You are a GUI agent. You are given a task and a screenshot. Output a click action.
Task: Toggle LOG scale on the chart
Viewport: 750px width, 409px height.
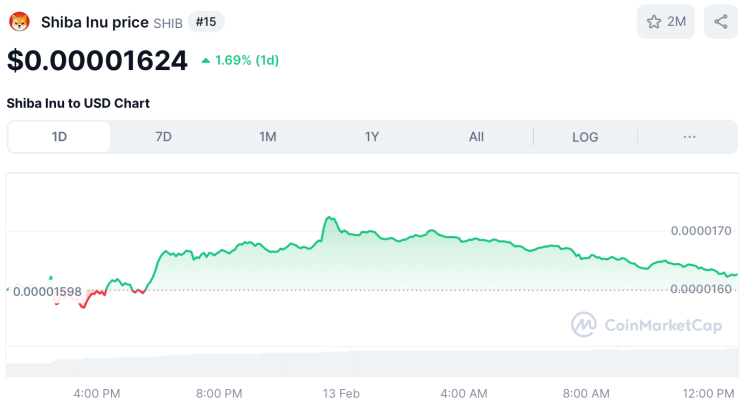coord(585,137)
